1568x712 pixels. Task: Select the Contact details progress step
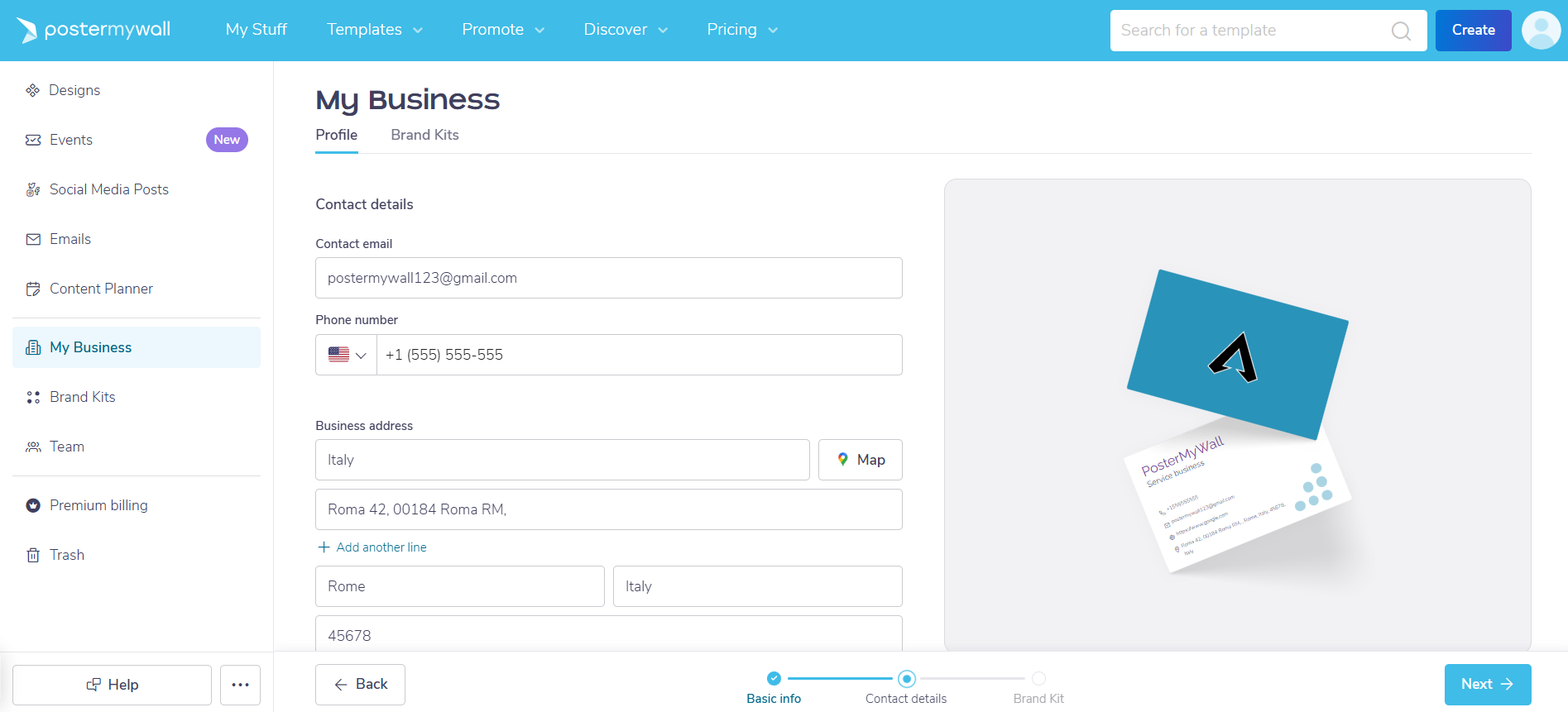(906, 688)
